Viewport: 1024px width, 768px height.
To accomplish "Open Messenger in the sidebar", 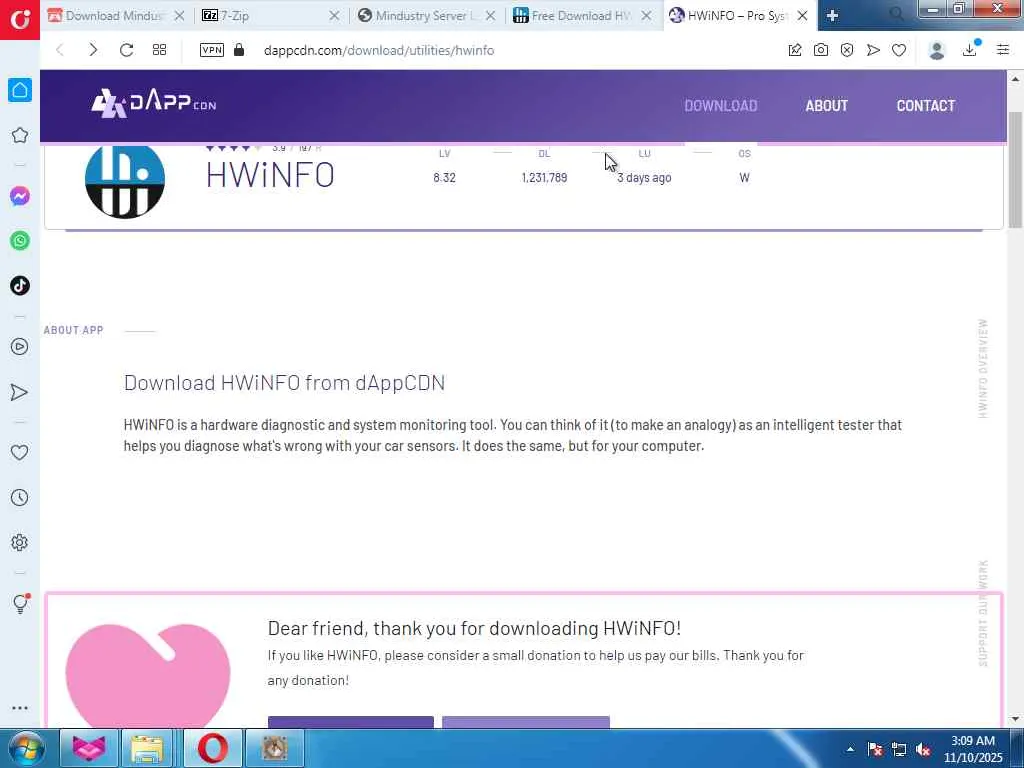I will point(20,196).
